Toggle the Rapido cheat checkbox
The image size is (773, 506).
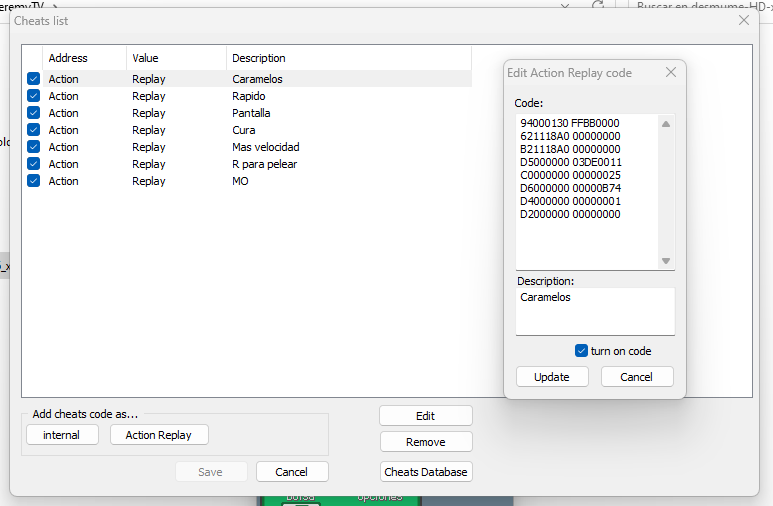[x=34, y=96]
